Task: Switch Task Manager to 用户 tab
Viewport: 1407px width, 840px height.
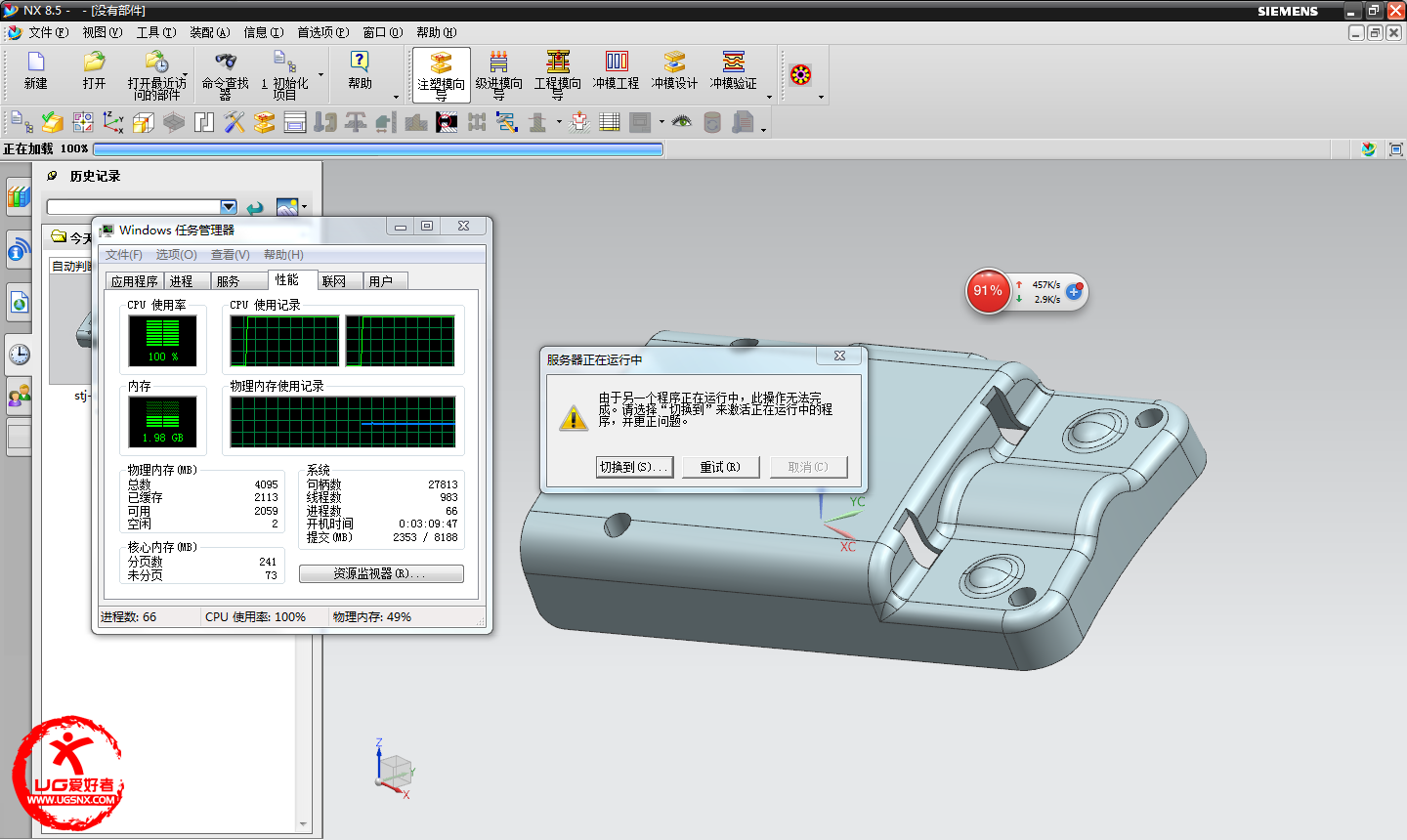Action: pos(386,281)
